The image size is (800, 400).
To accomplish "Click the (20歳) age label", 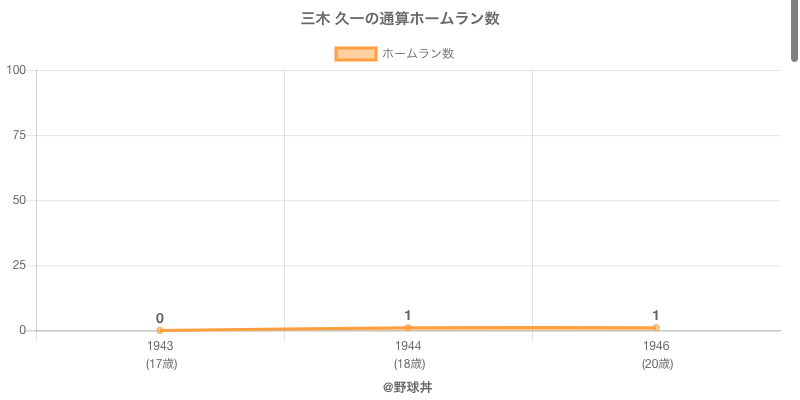I will [656, 364].
